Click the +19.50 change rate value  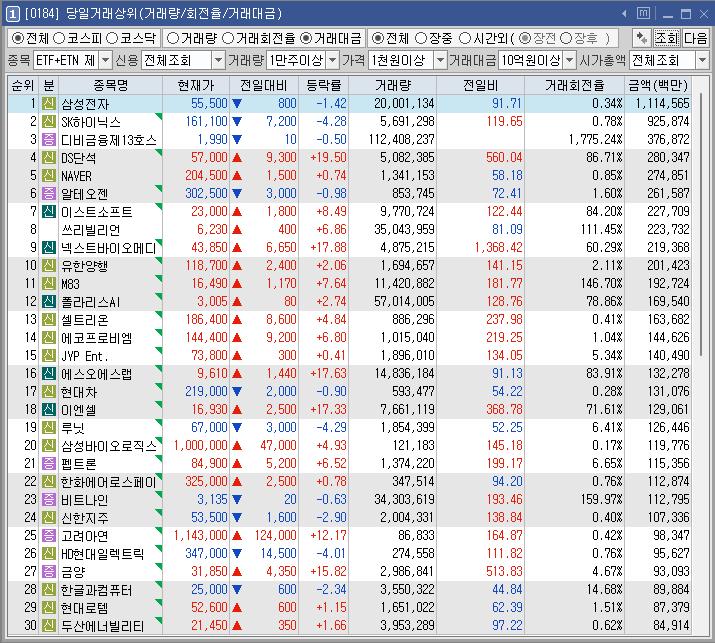pos(328,158)
